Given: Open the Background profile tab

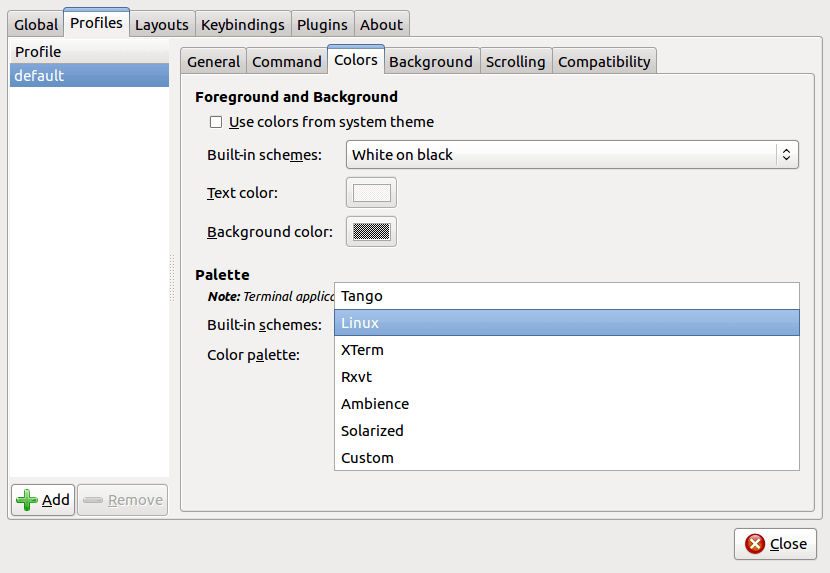Looking at the screenshot, I should [x=431, y=61].
